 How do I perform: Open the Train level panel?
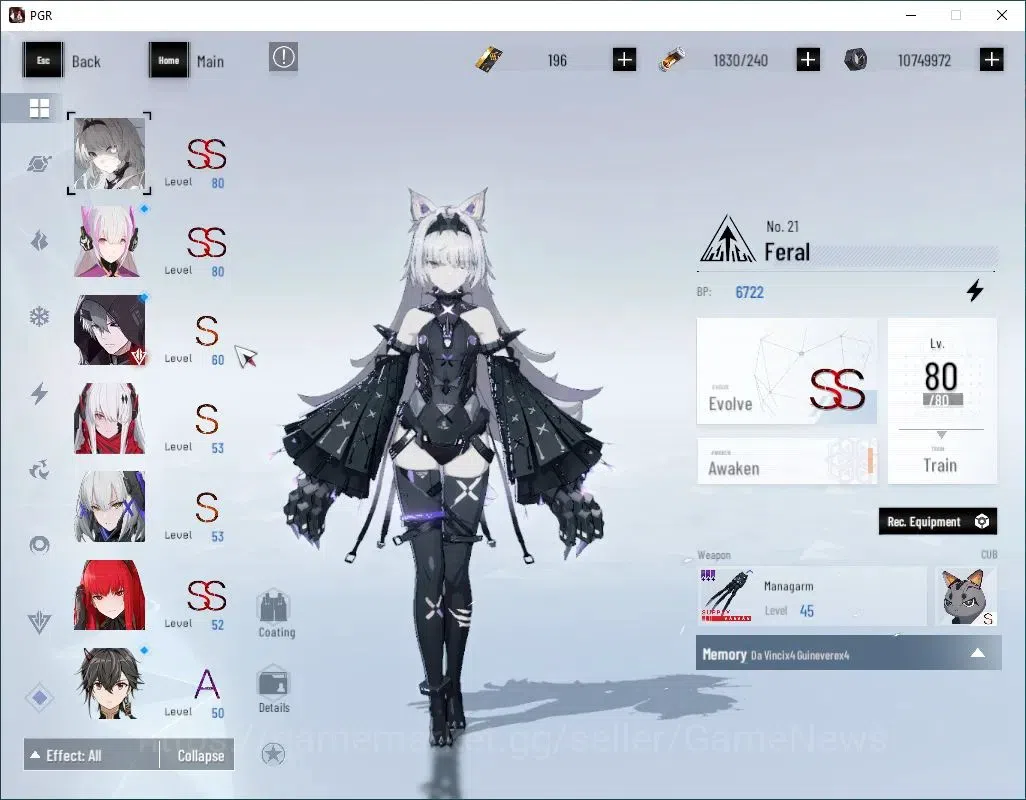[x=942, y=401]
